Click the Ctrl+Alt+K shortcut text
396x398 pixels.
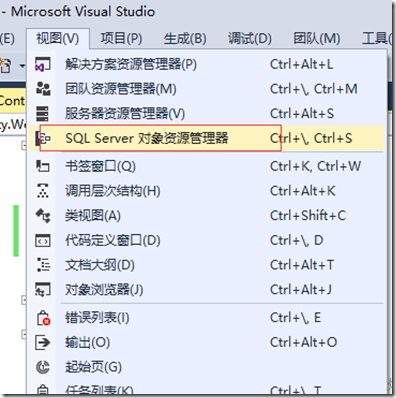point(303,191)
